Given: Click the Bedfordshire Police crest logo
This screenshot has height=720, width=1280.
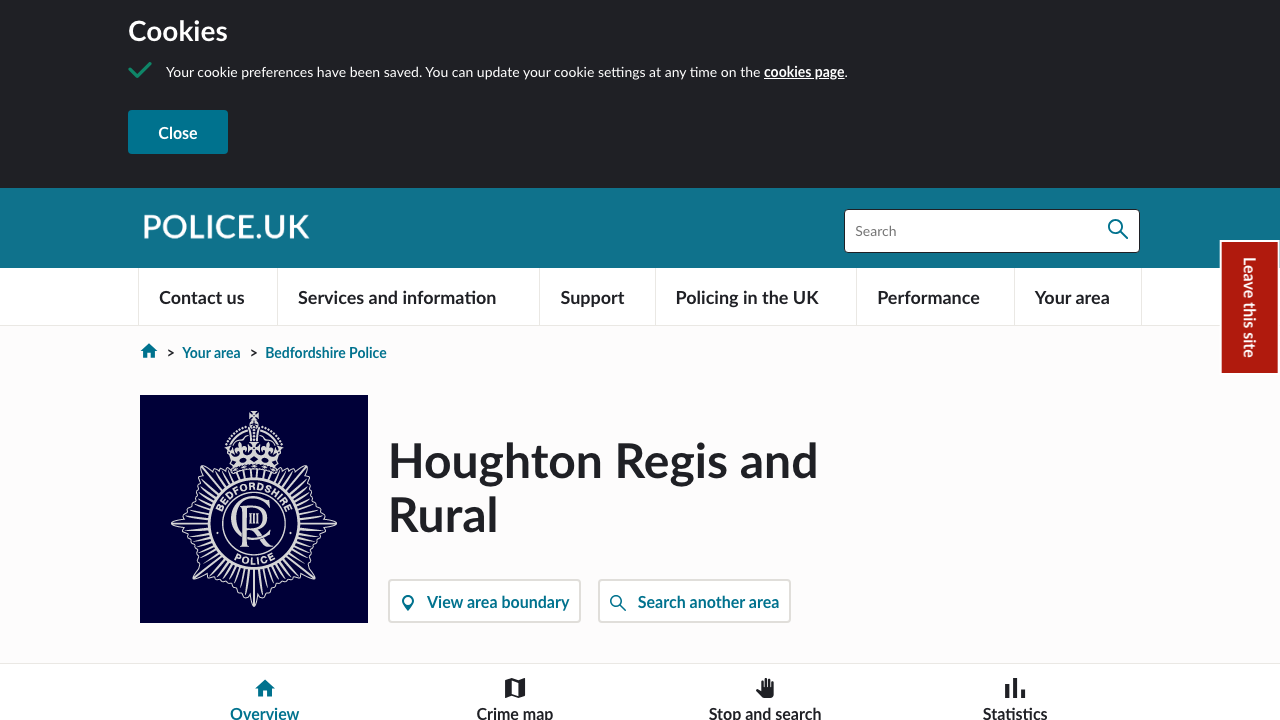Looking at the screenshot, I should point(254,509).
